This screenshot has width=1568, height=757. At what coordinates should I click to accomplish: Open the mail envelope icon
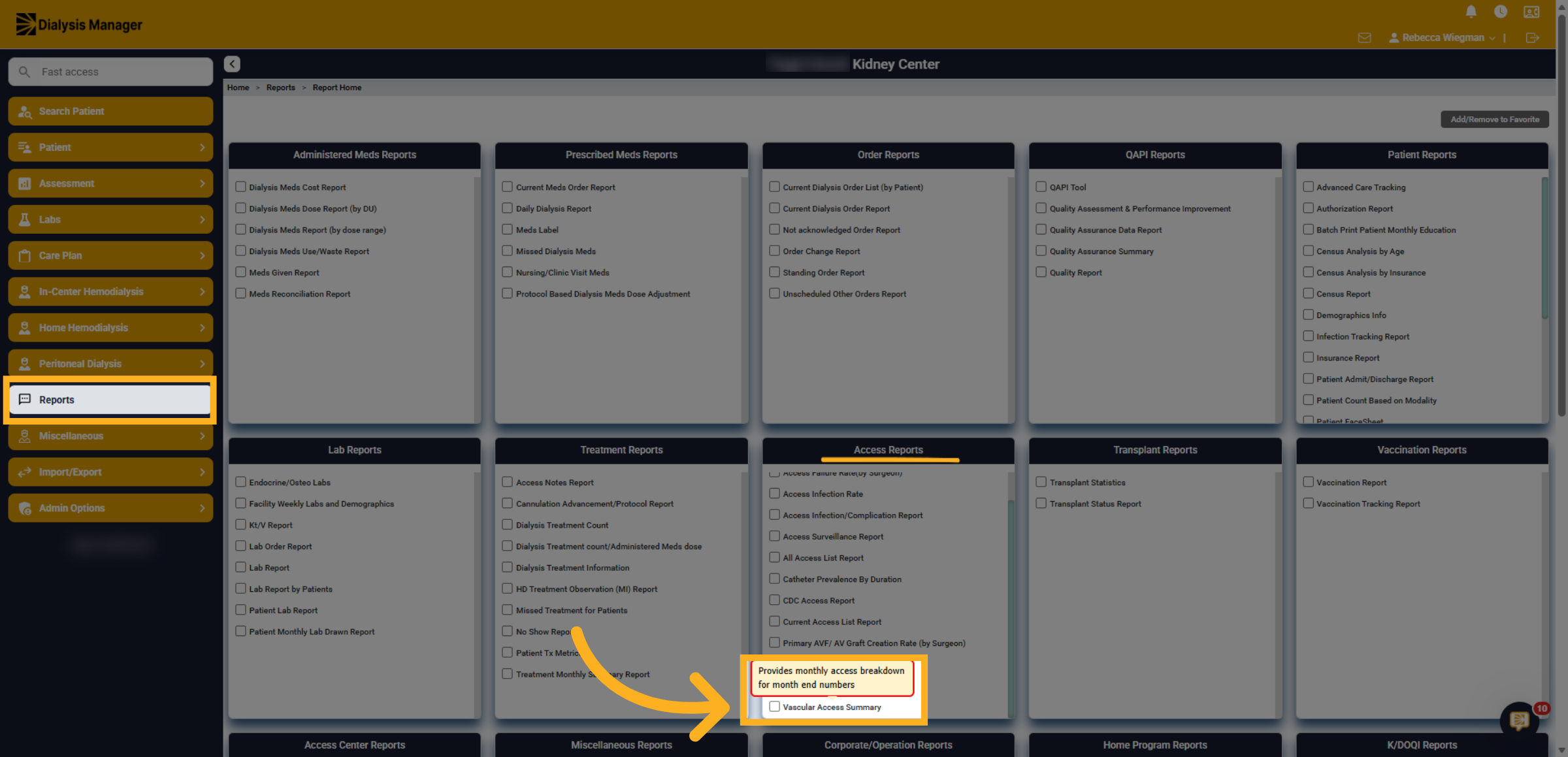1365,37
